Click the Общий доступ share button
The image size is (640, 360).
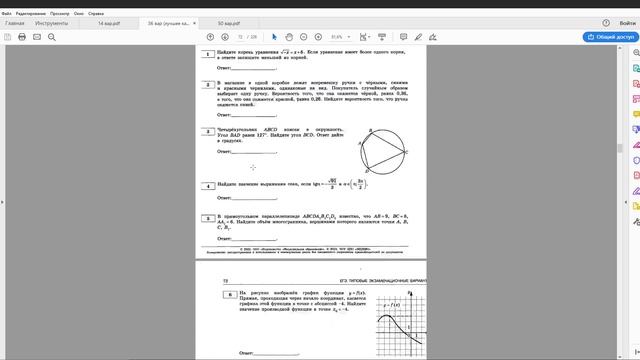point(611,37)
